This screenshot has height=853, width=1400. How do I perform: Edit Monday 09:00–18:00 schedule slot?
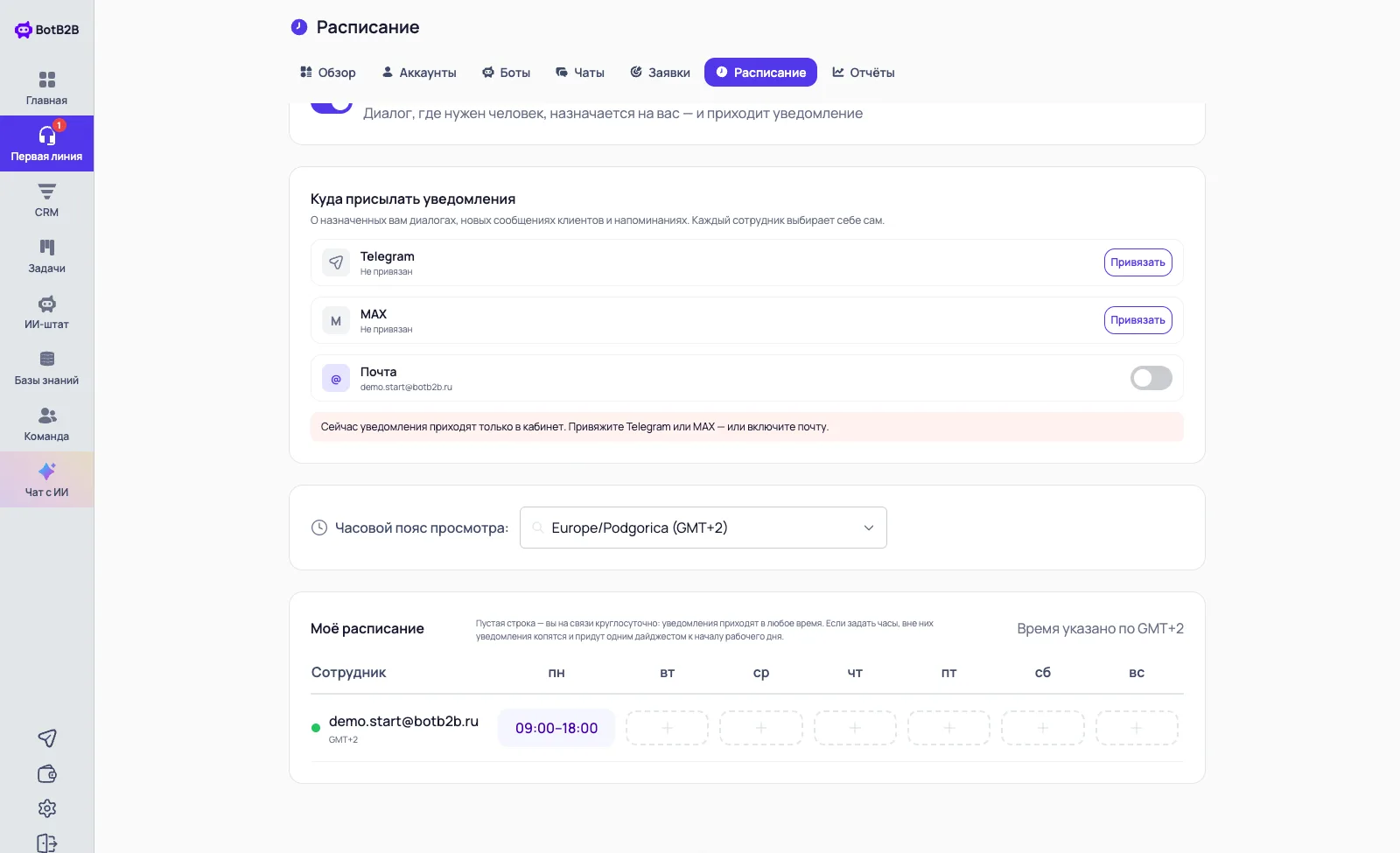[556, 728]
